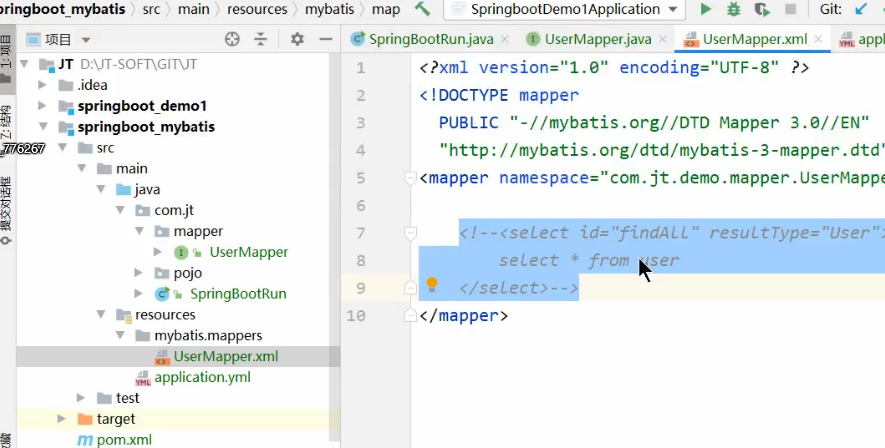885x448 pixels.
Task: Expand the pojo package
Action: point(138,273)
